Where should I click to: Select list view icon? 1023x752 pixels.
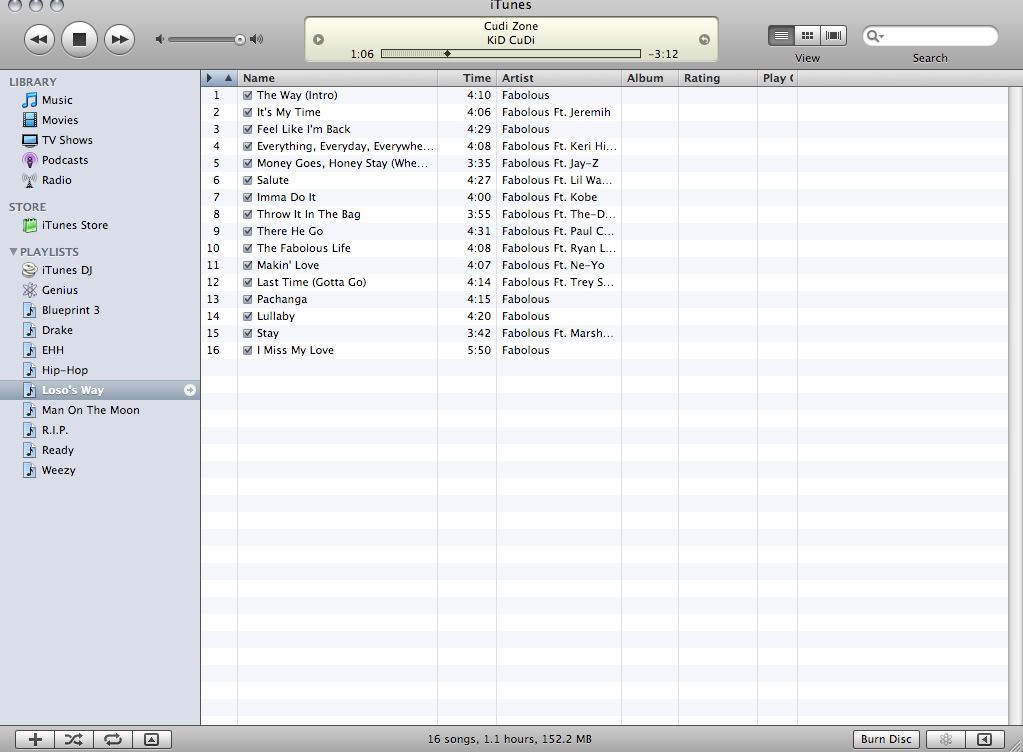(781, 36)
